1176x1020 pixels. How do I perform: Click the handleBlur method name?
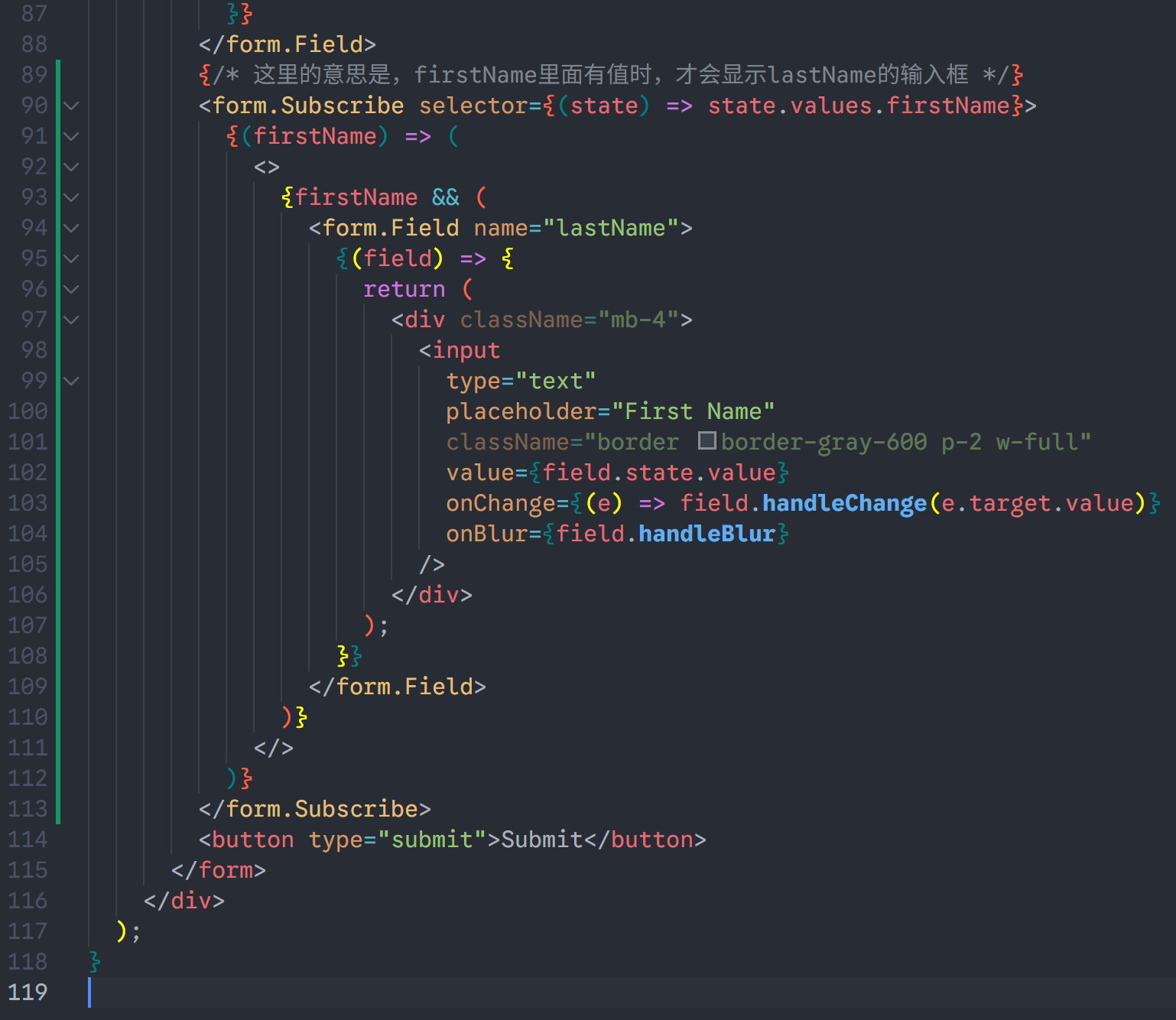pyautogui.click(x=707, y=534)
